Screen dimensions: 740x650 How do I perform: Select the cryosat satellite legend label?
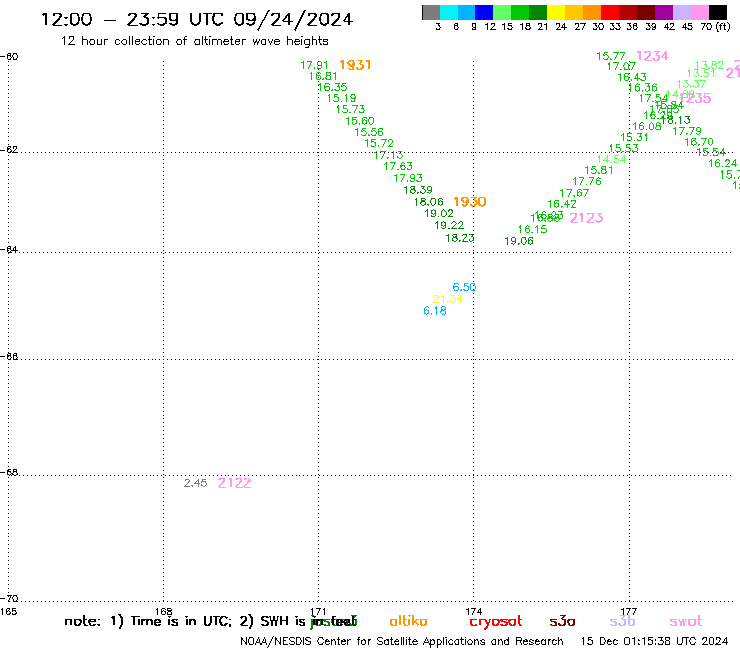coord(496,622)
